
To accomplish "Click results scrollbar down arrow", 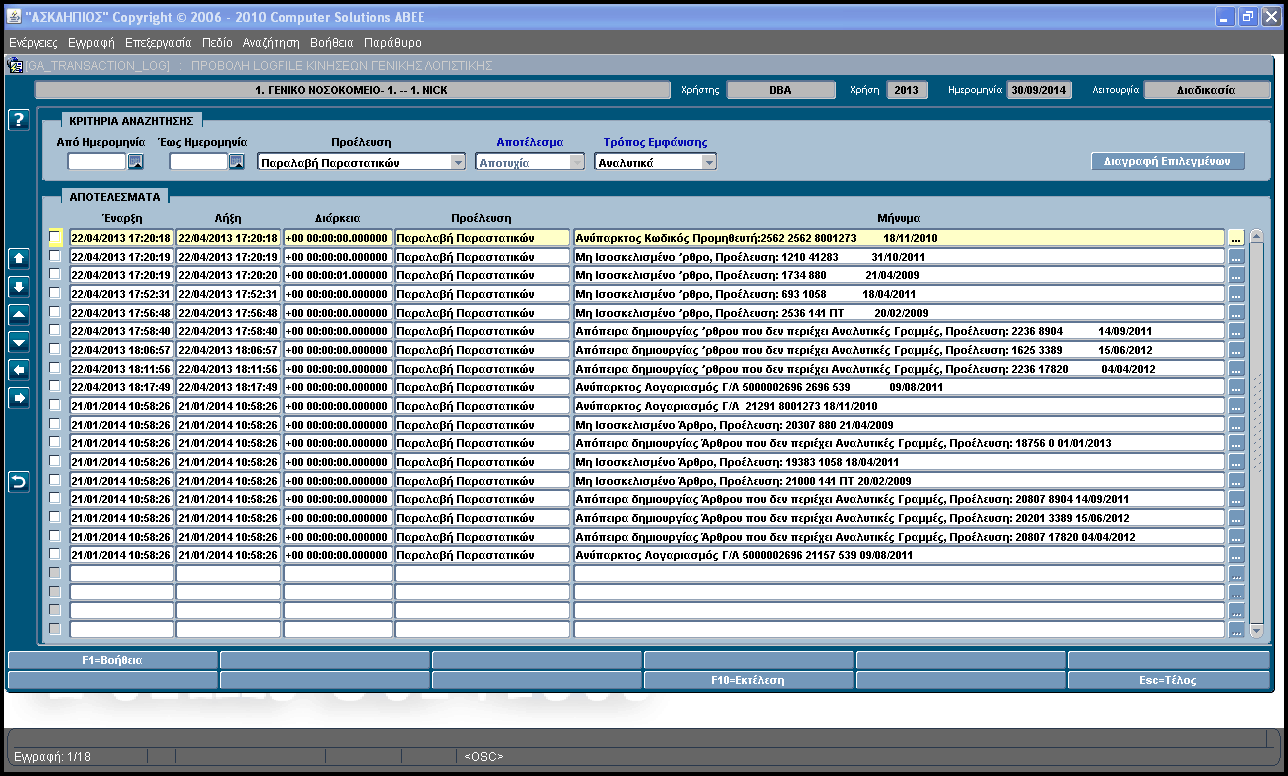I will pos(1257,632).
